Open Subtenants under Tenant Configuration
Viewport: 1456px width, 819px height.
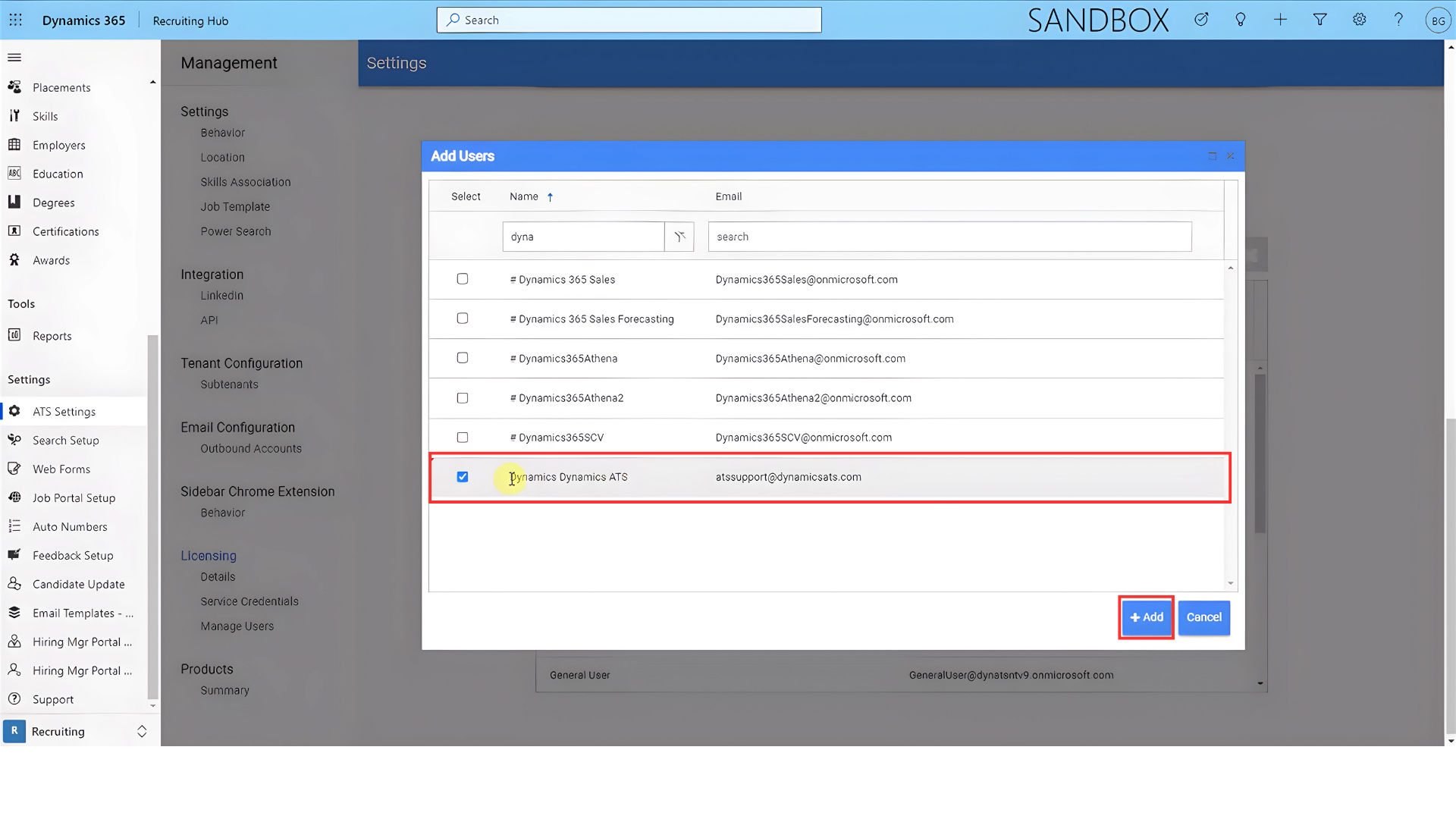tap(229, 384)
